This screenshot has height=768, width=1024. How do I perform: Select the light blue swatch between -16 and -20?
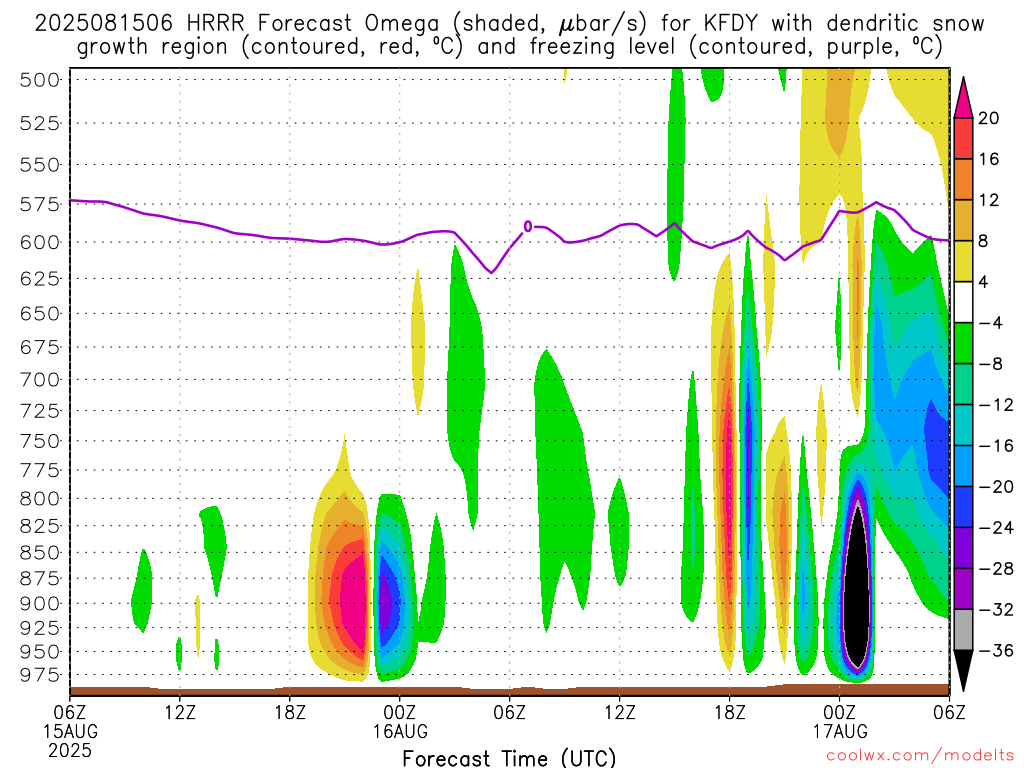point(963,467)
